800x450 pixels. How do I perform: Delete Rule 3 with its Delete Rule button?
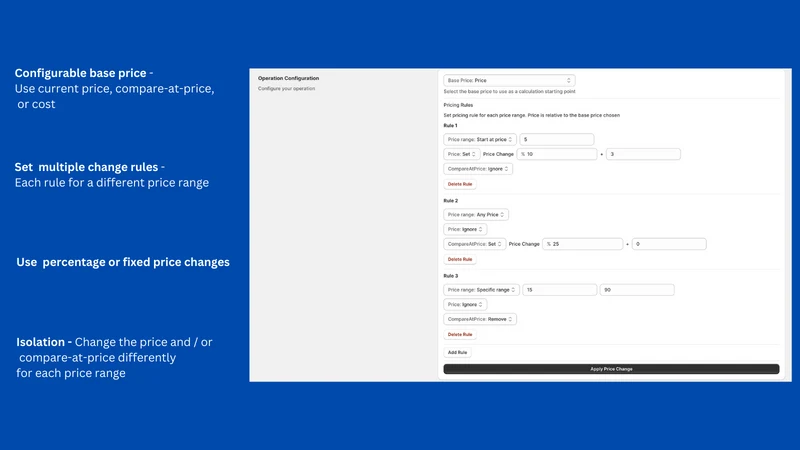tap(460, 335)
